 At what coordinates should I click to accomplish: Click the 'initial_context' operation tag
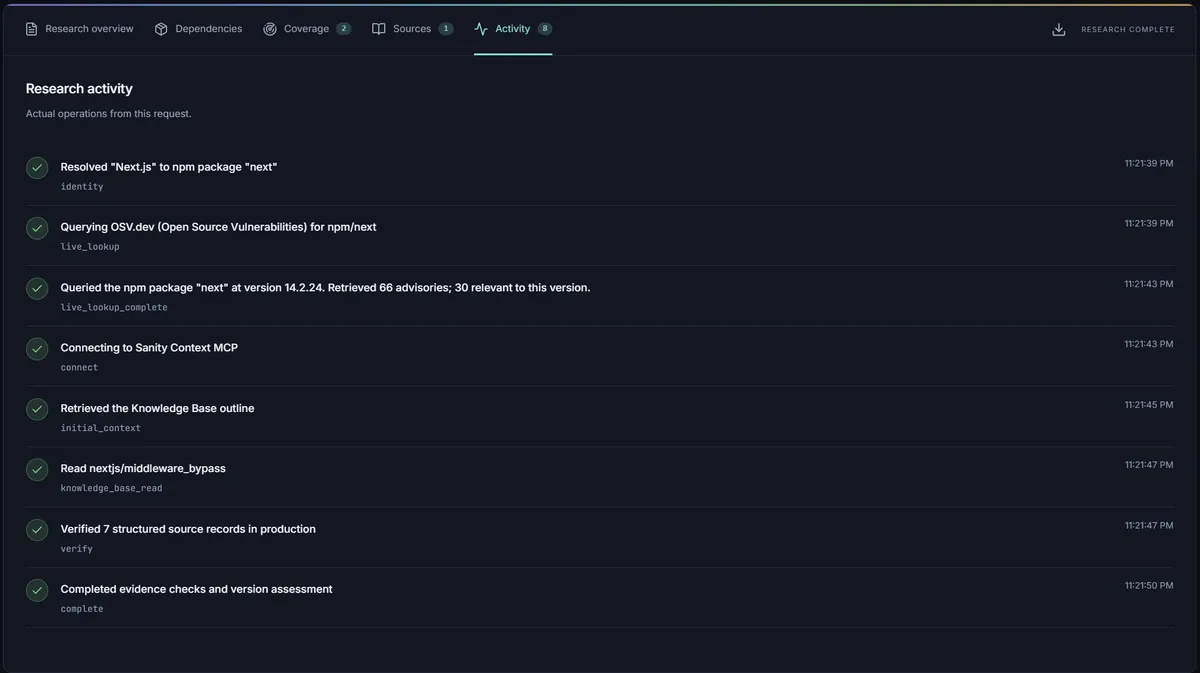[x=100, y=428]
